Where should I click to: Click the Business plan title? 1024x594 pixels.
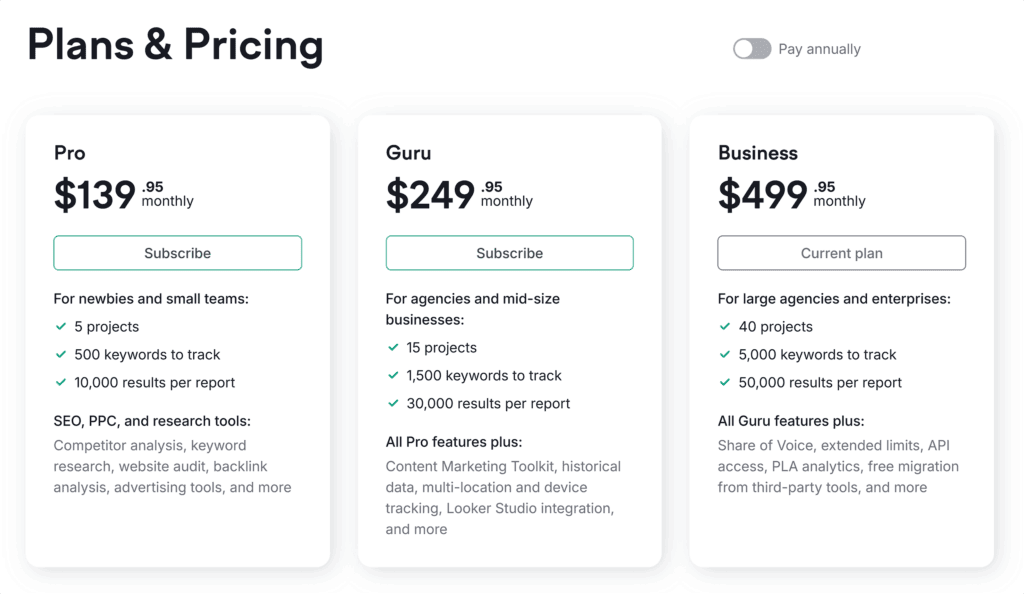click(758, 153)
